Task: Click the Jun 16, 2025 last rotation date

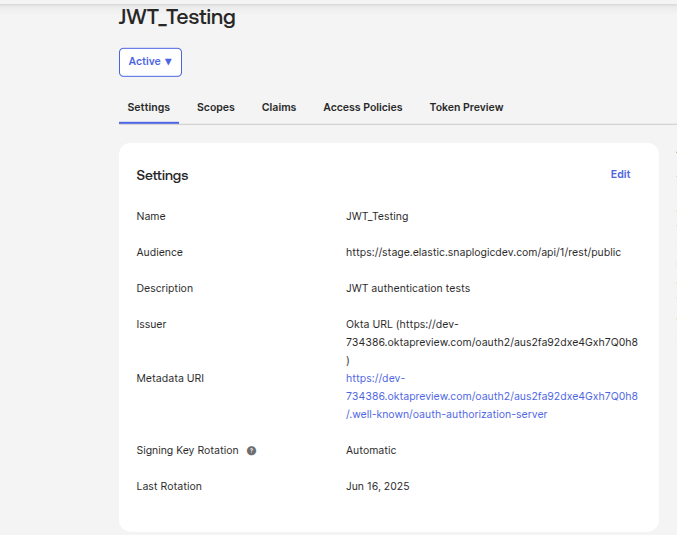Action: pyautogui.click(x=377, y=486)
